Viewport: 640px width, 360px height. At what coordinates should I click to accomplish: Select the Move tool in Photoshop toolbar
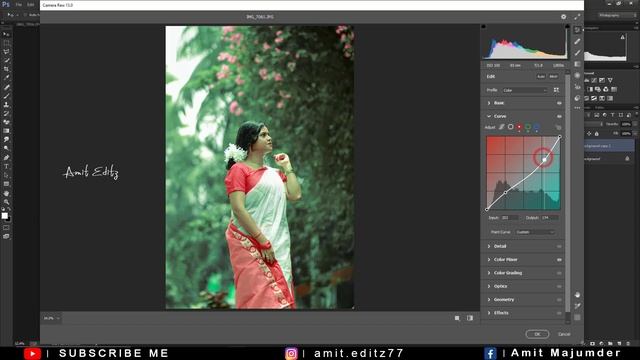(6, 34)
